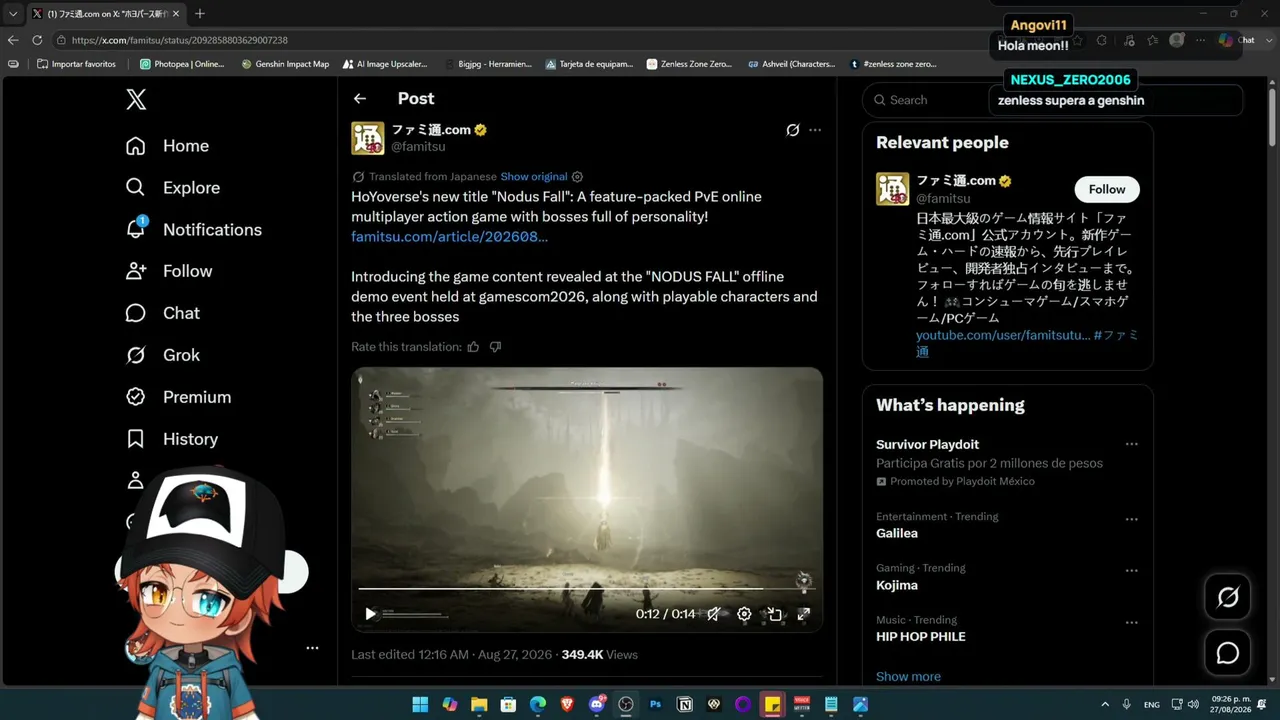Open the Windows Start menu

420,704
